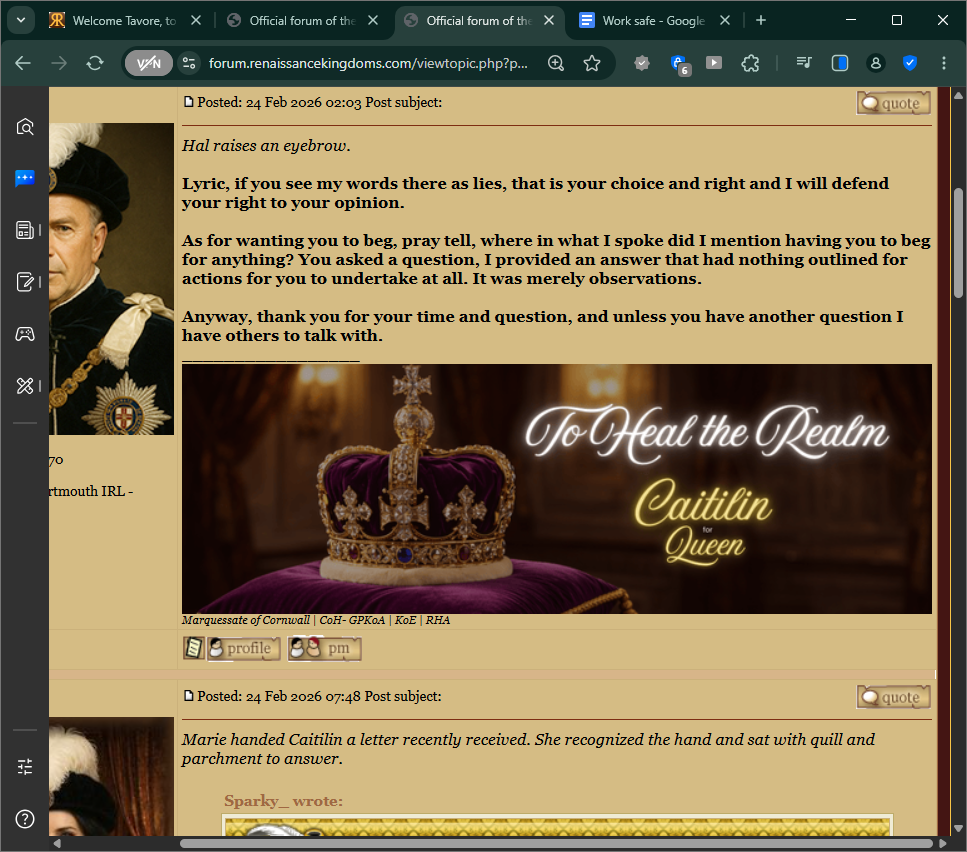Open the media control playlist icon

pos(804,63)
